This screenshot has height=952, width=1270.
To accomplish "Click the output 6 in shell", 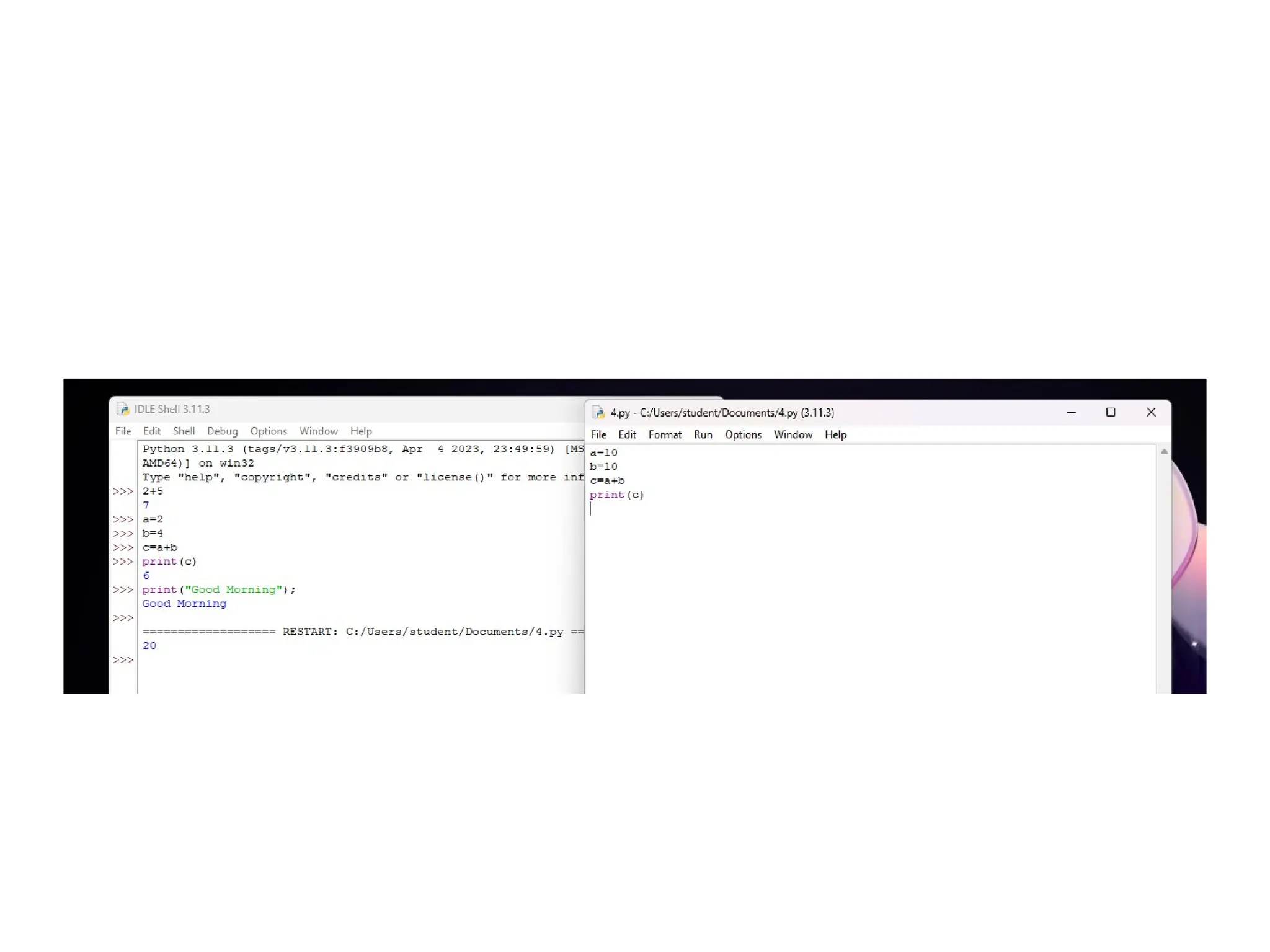I will pos(146,575).
